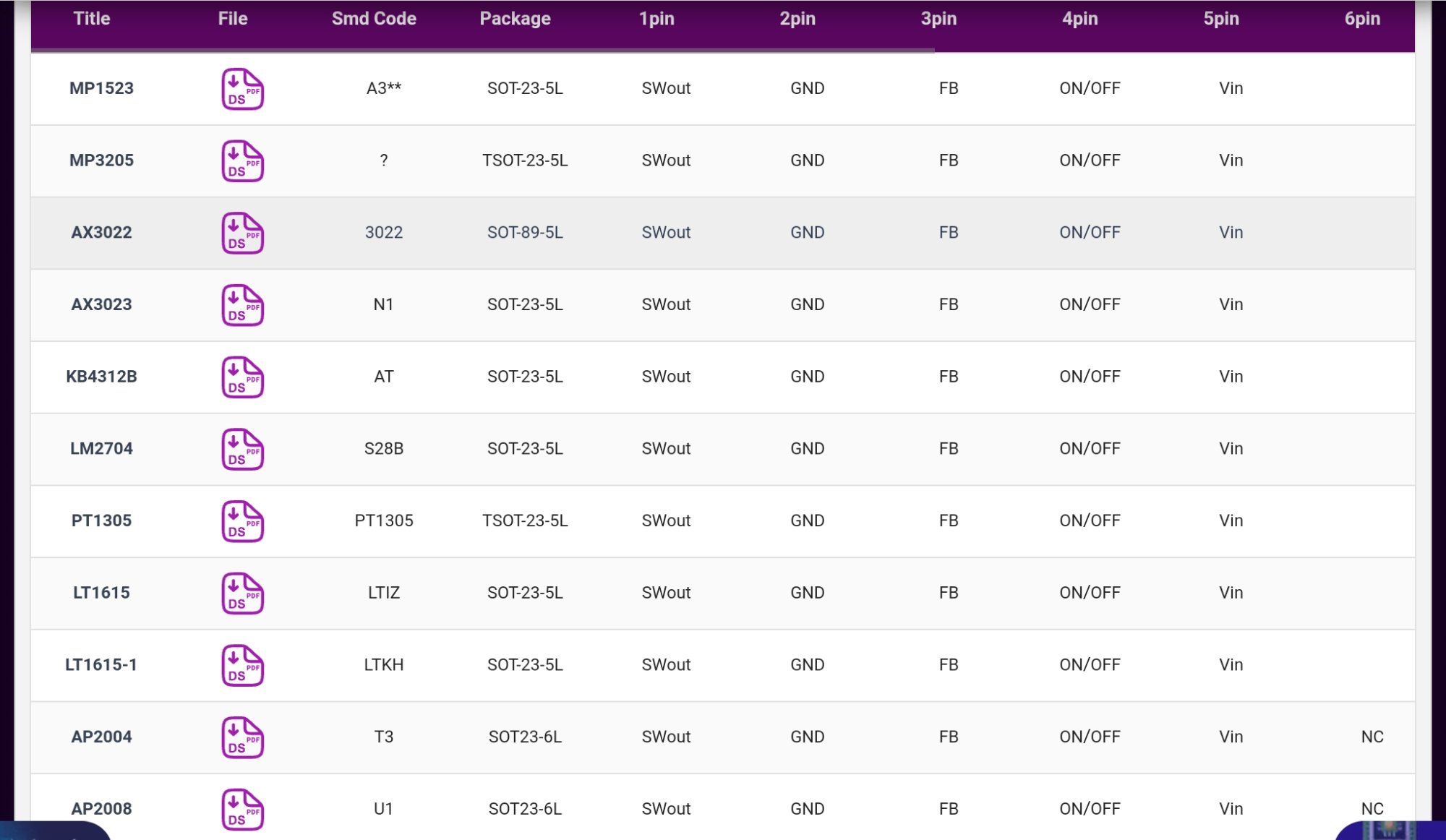
Task: Select the KB4312B title cell
Action: click(101, 377)
